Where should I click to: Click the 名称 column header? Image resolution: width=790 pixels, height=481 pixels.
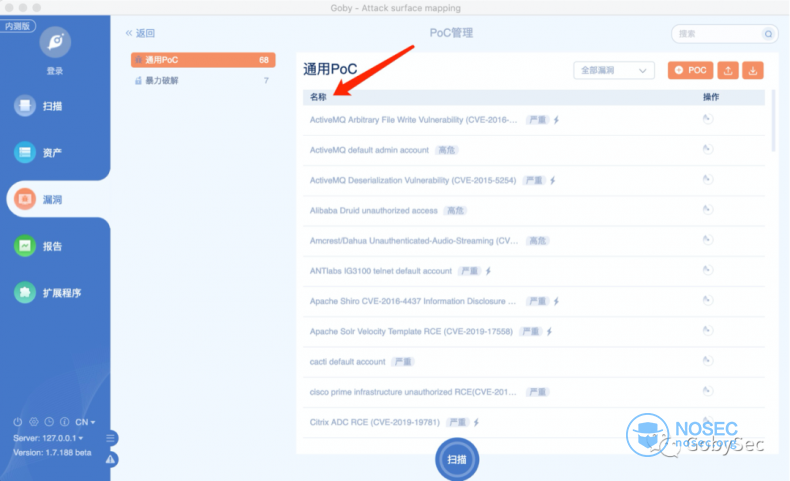(x=318, y=97)
